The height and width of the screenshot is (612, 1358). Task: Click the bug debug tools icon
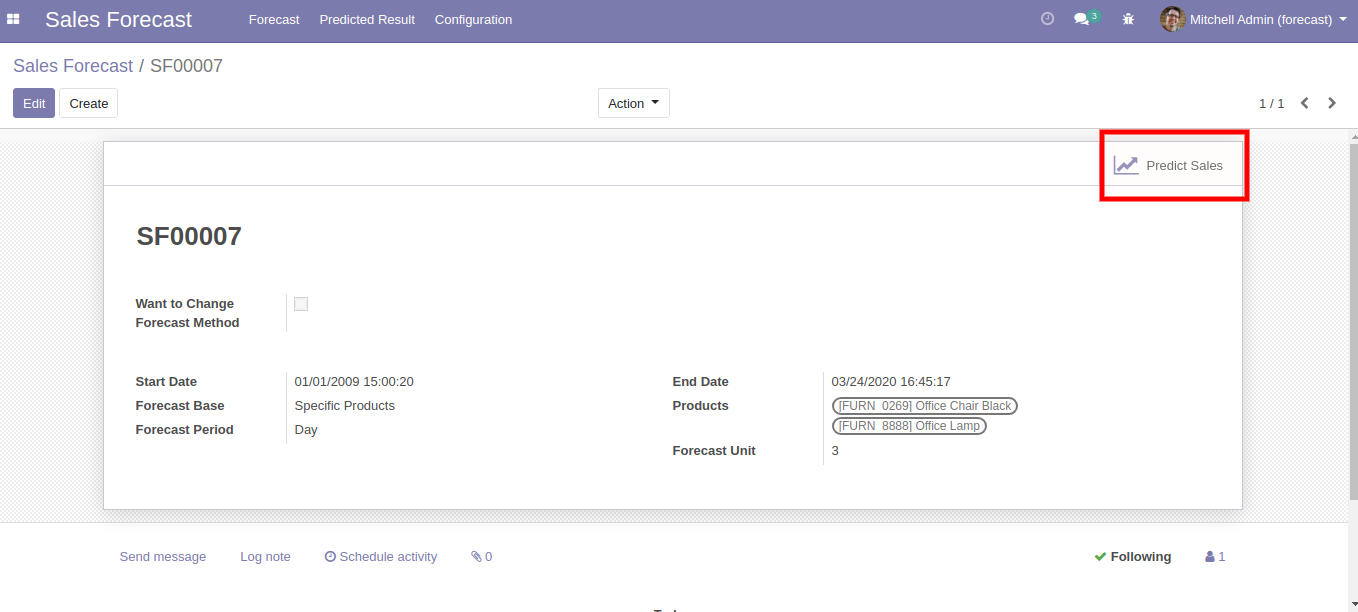pyautogui.click(x=1128, y=19)
